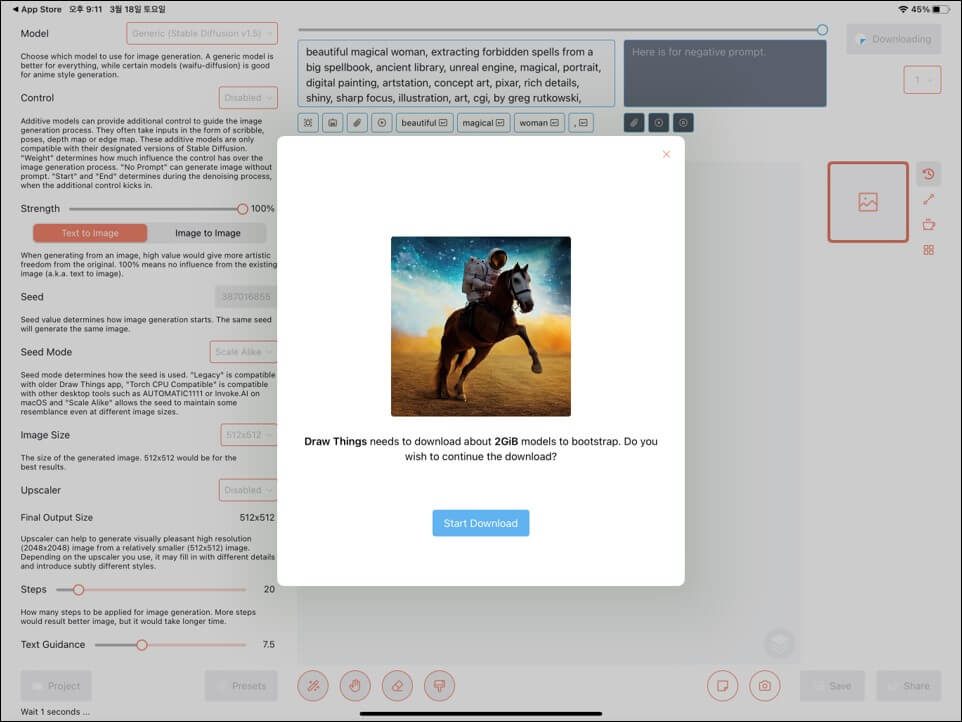
Task: Click the Start Download button
Action: click(x=480, y=523)
